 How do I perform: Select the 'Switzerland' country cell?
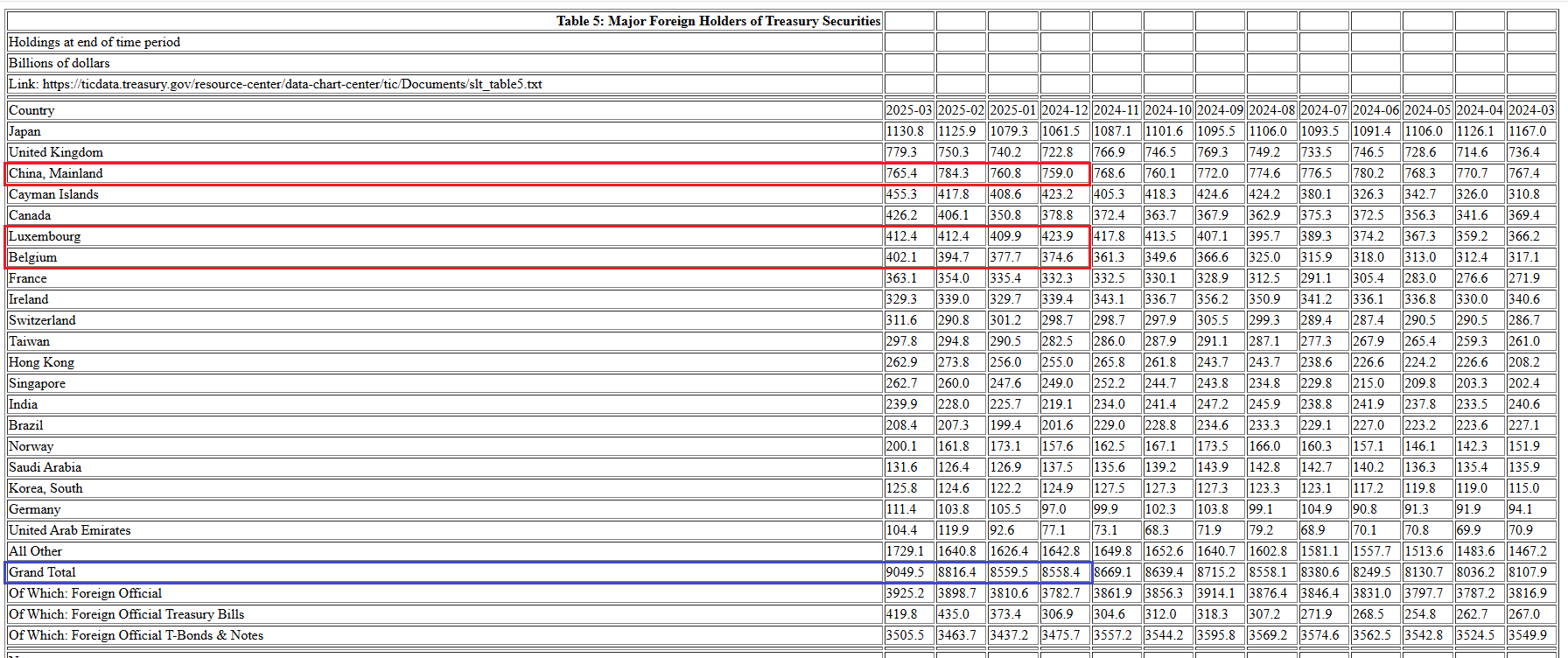pyautogui.click(x=444, y=320)
